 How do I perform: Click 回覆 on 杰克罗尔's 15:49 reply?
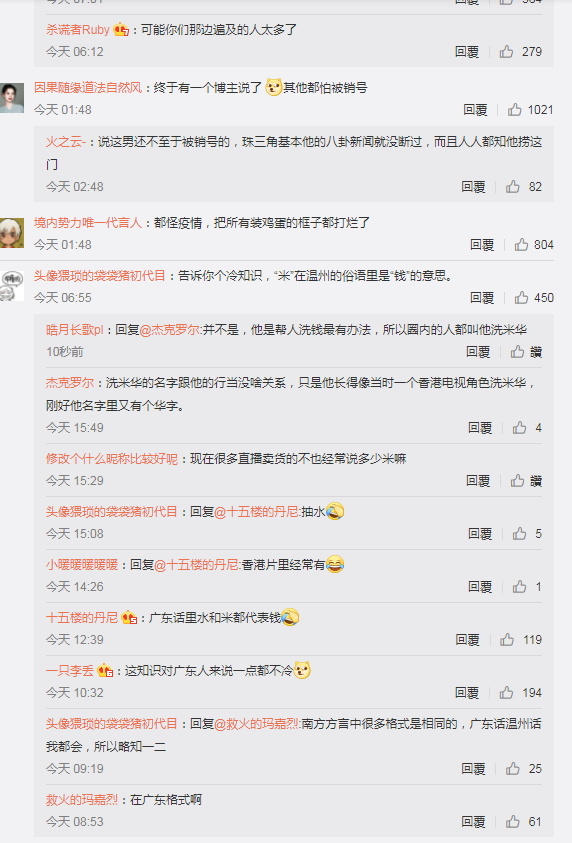pos(480,428)
